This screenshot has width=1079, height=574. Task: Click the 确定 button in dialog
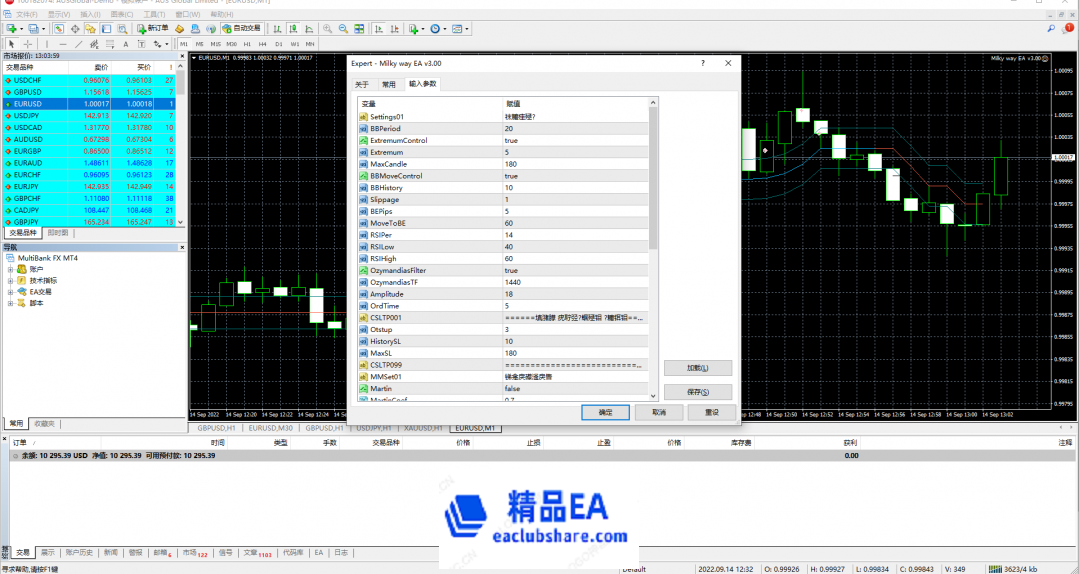click(605, 412)
